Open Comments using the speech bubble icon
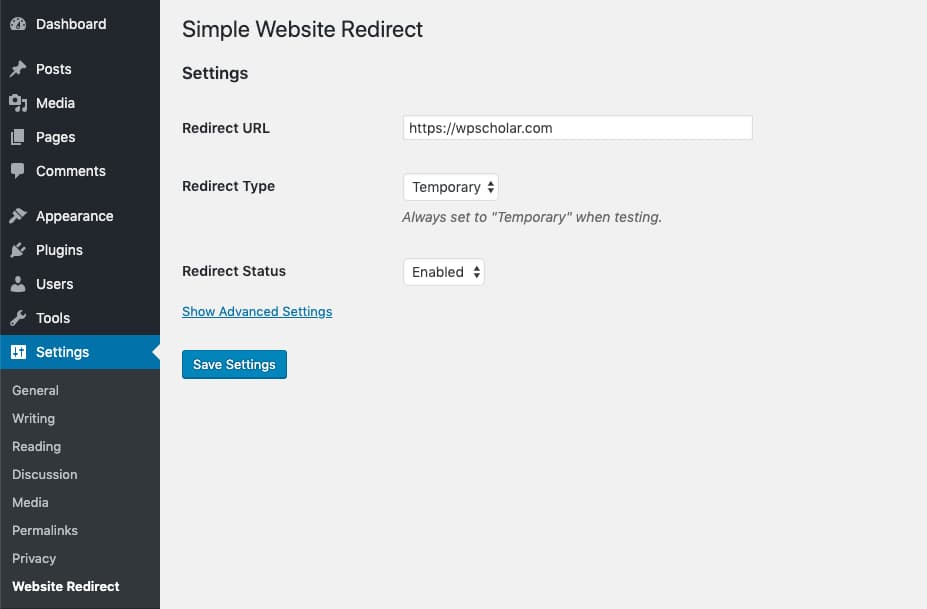Screen dimensions: 927x609 pos(20,171)
